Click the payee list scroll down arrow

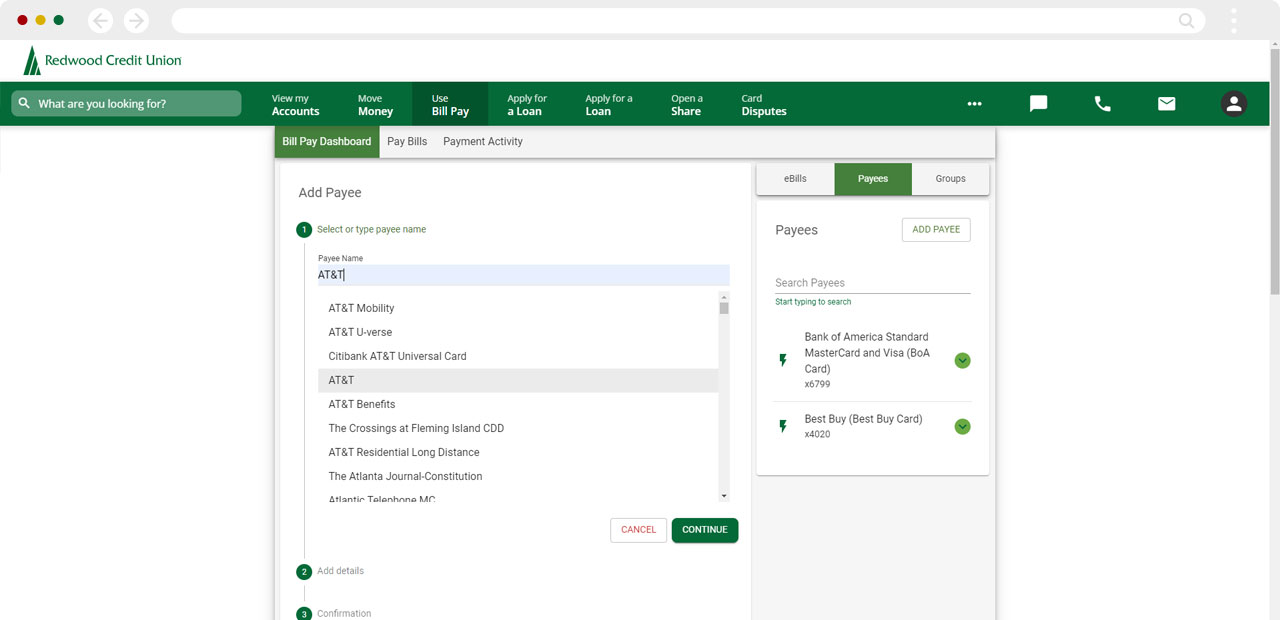724,496
